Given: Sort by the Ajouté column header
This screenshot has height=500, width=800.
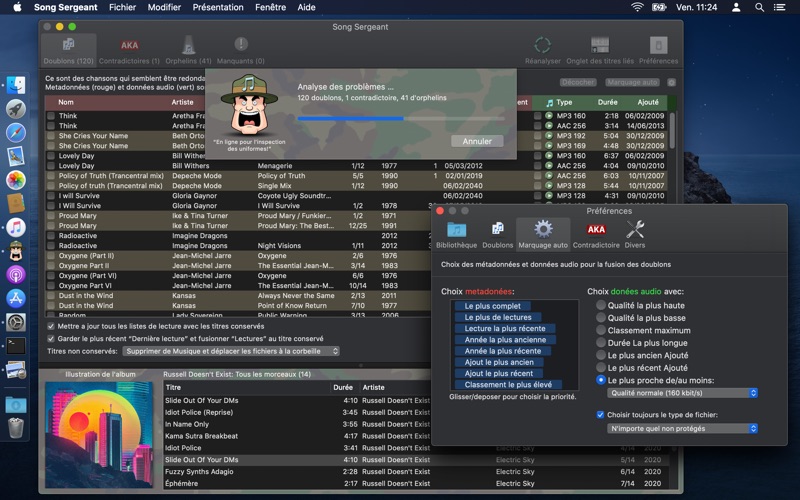Looking at the screenshot, I should click(648, 102).
